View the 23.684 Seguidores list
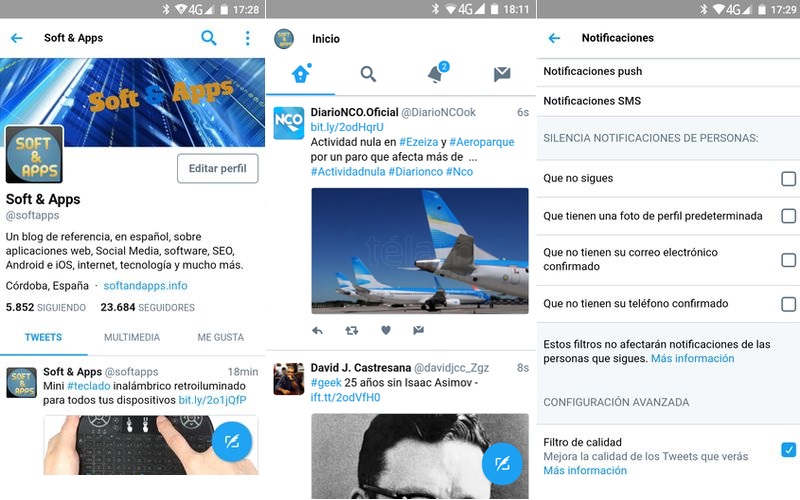Viewport: 800px width, 500px height. pyautogui.click(x=148, y=307)
